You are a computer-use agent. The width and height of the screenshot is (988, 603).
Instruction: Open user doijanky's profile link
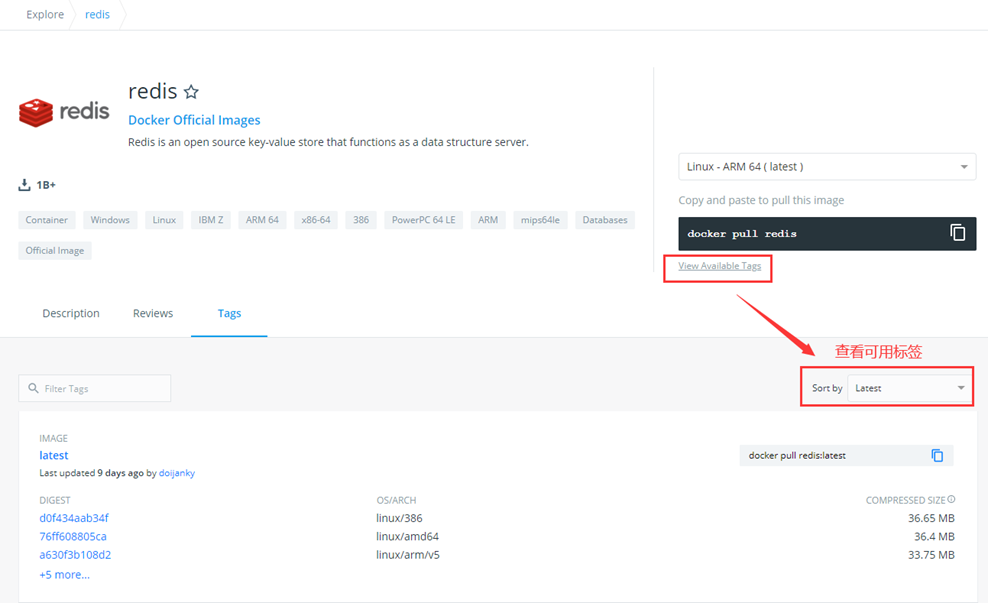(x=176, y=473)
